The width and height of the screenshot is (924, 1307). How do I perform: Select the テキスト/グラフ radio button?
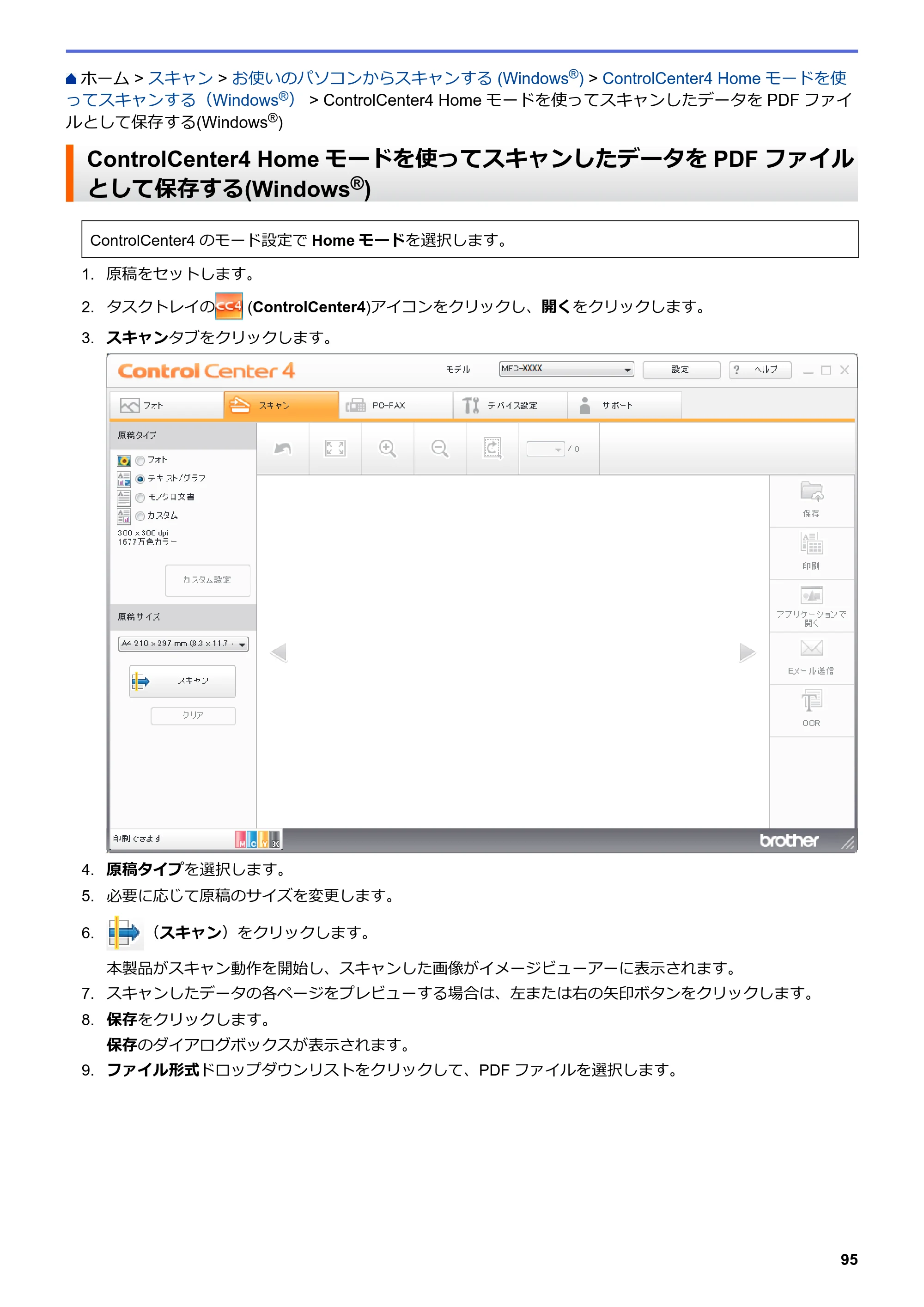tap(140, 479)
